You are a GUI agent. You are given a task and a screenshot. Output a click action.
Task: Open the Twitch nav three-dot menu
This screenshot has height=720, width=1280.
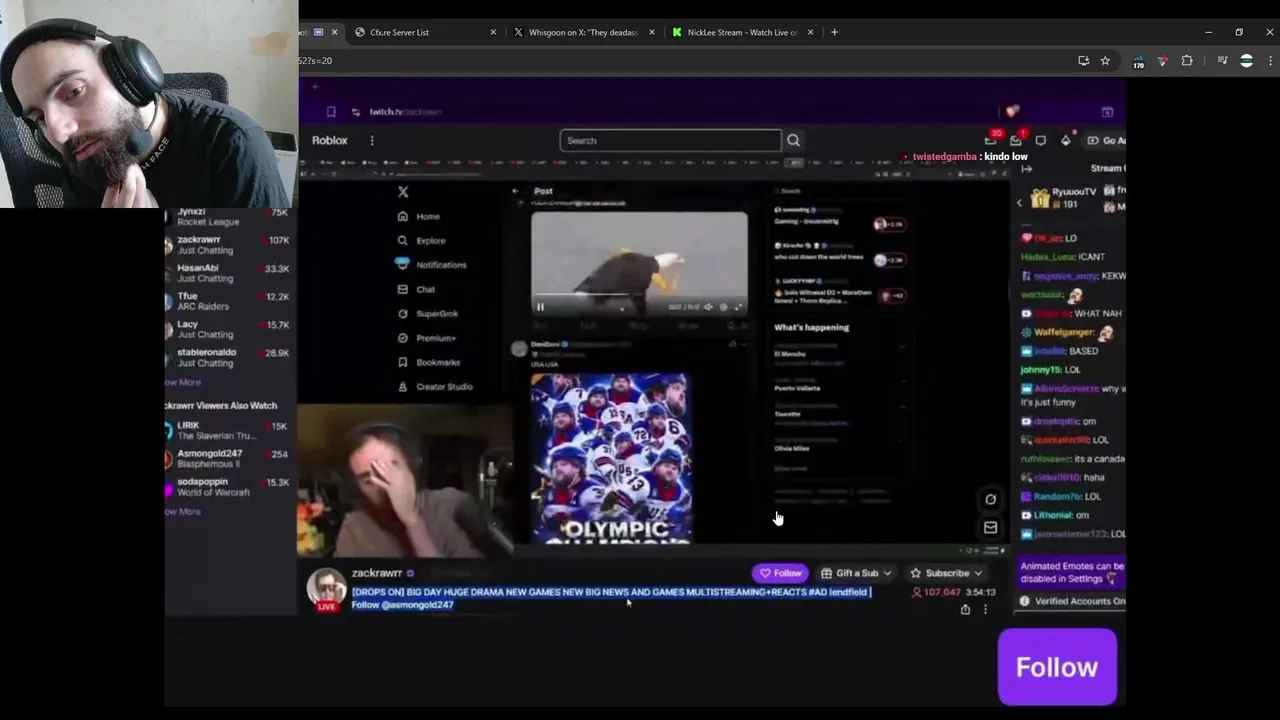[372, 141]
